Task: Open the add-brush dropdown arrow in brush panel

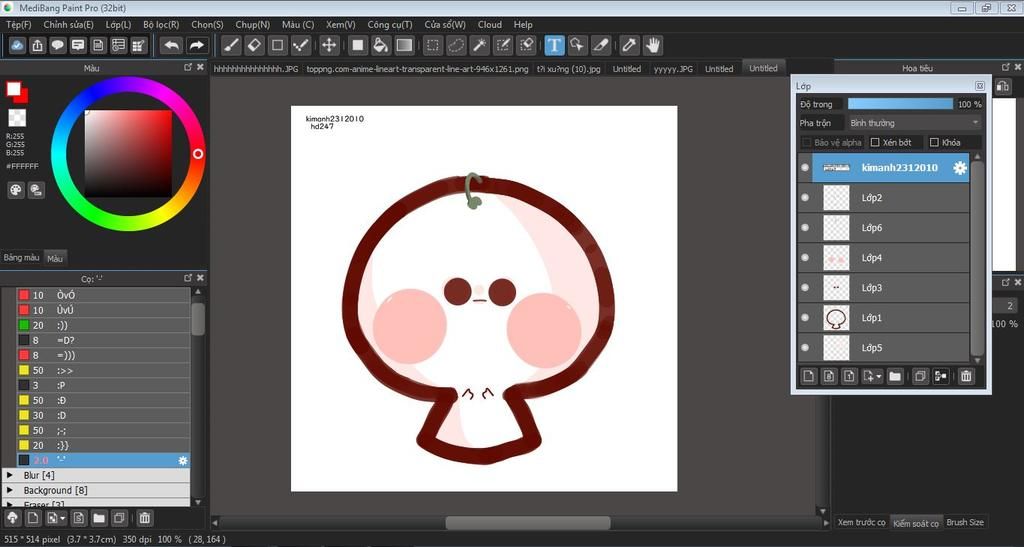Action: (63, 518)
